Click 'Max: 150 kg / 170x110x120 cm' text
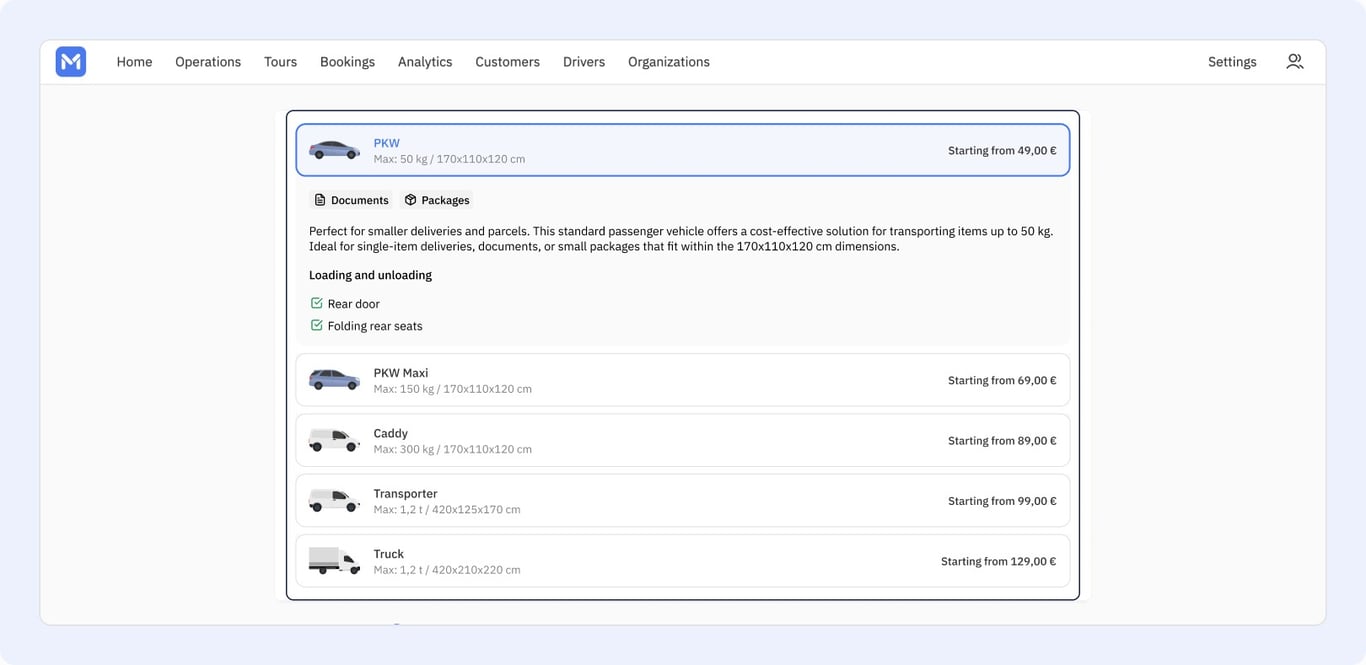The width and height of the screenshot is (1366, 665). pyautogui.click(x=452, y=389)
